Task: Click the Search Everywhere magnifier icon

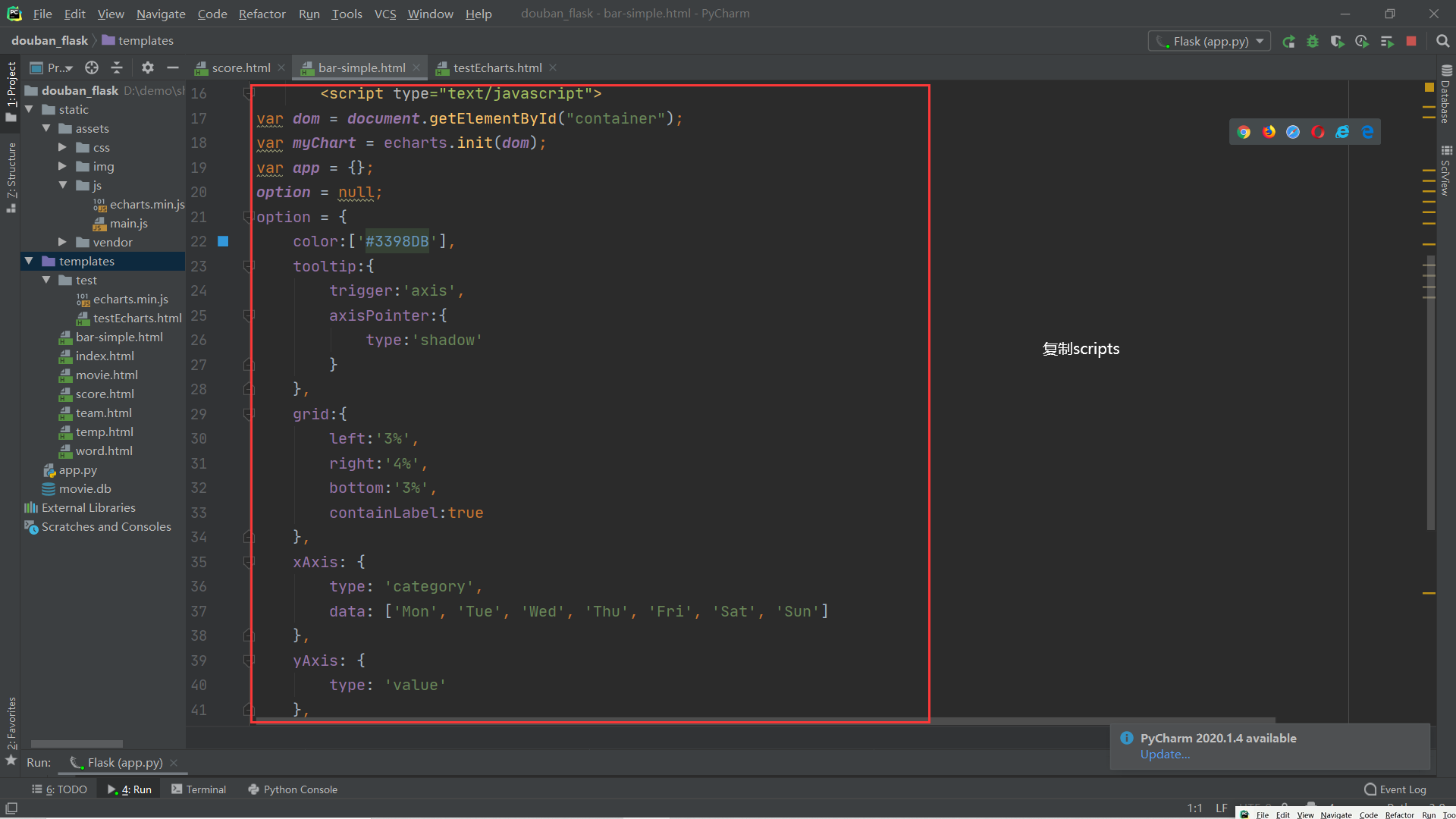Action: click(1442, 42)
